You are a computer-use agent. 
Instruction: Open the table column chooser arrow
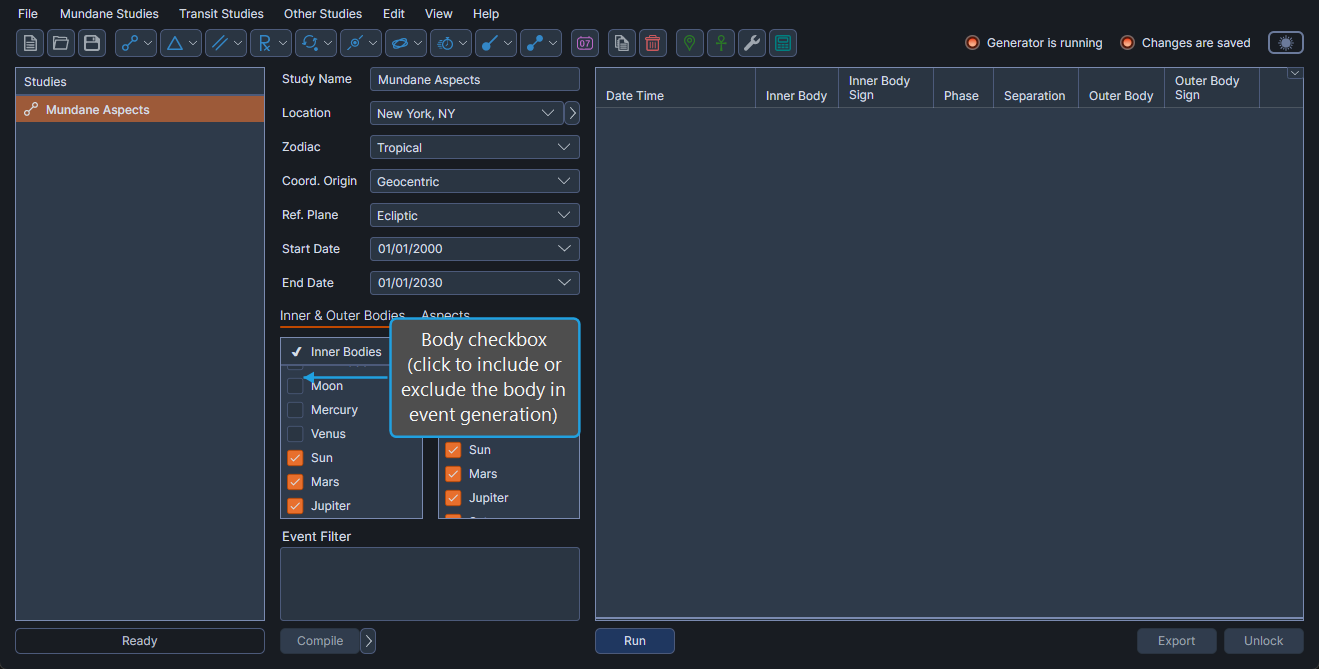coord(1295,73)
